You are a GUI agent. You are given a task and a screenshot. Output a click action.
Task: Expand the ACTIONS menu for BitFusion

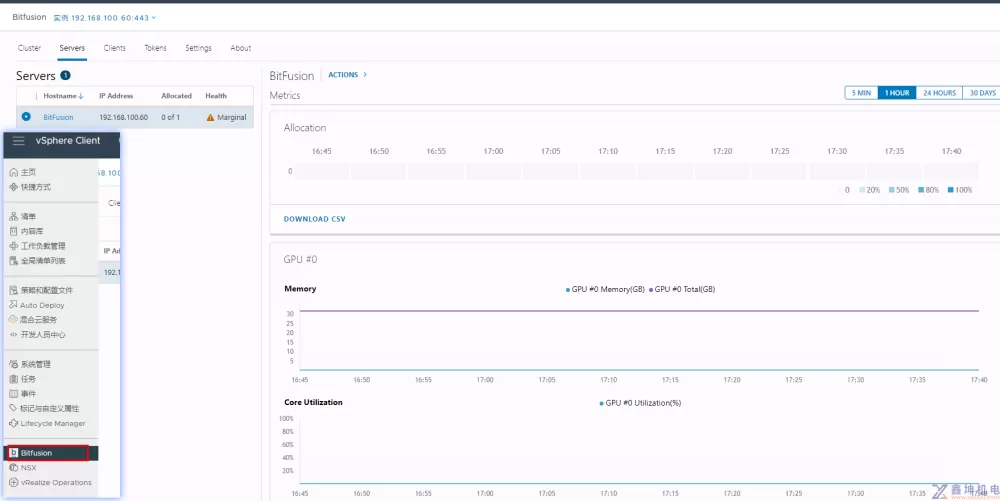(x=348, y=75)
